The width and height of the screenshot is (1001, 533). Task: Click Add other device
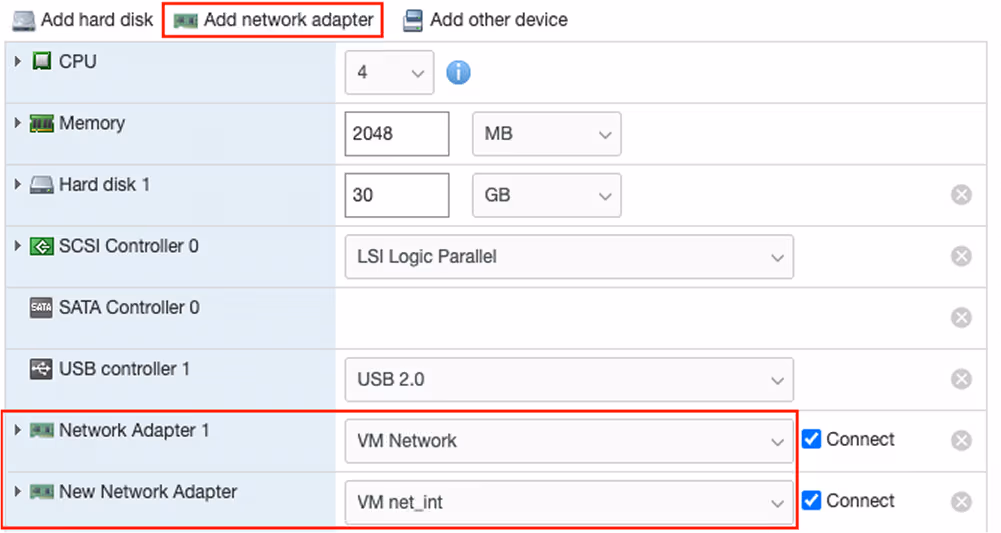(x=485, y=20)
